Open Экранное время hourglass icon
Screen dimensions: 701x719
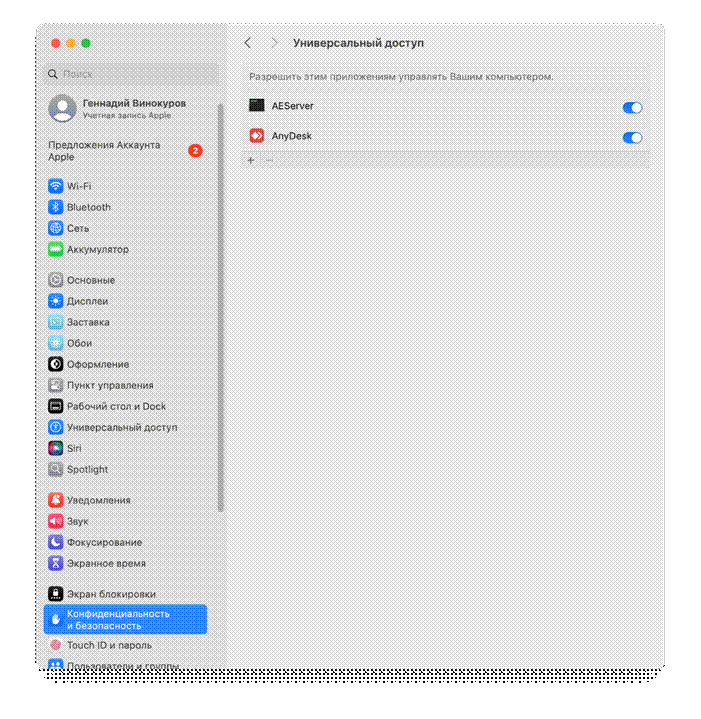click(x=56, y=563)
